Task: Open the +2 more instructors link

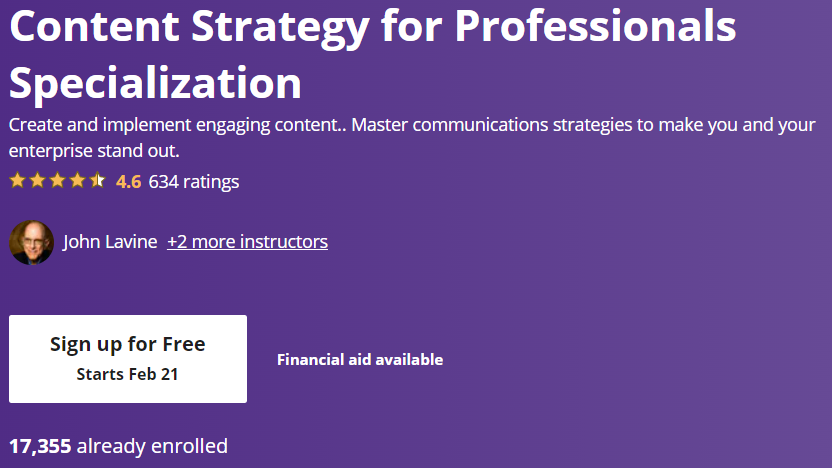Action: pyautogui.click(x=247, y=242)
